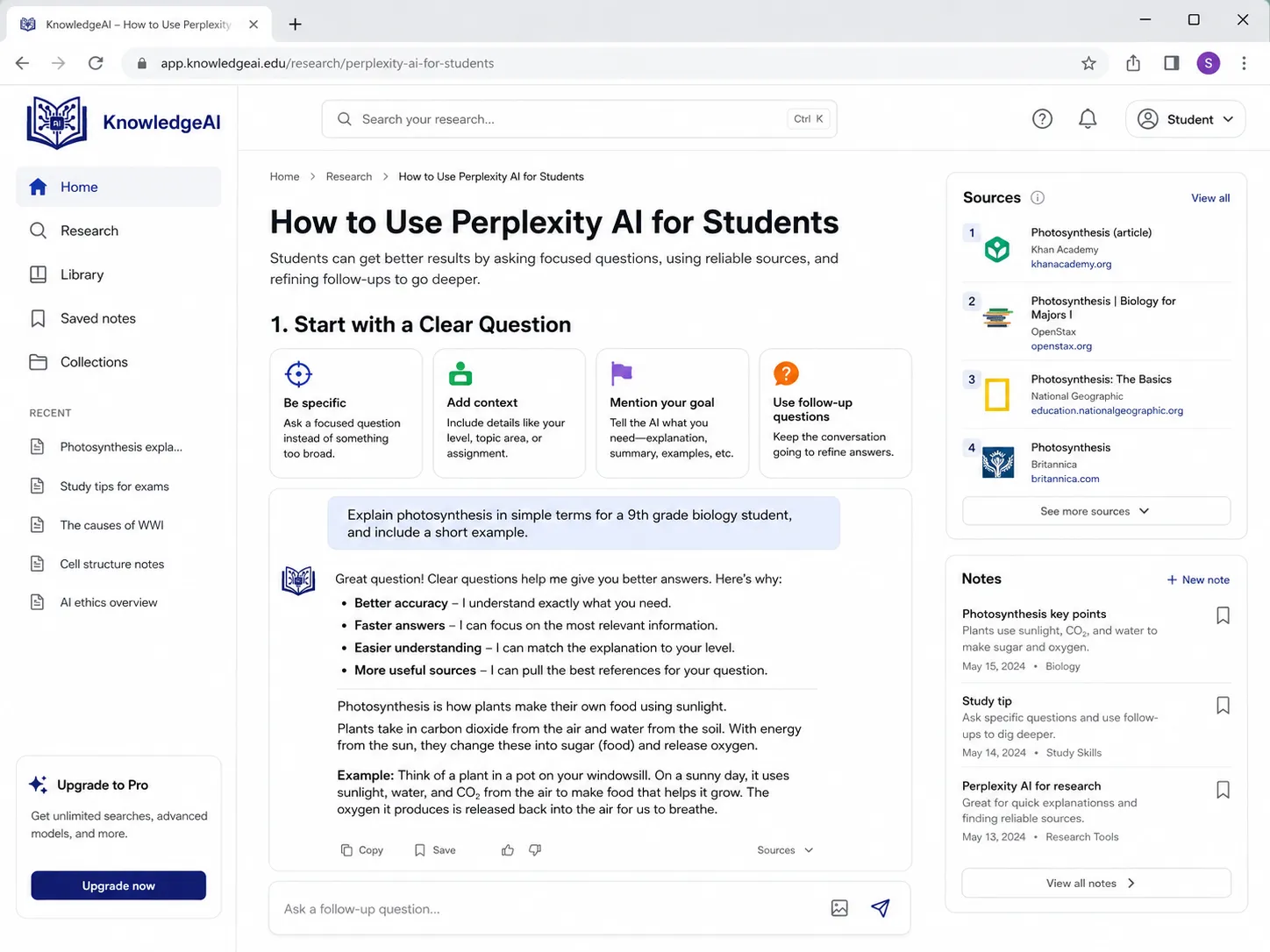
Task: Click the Add context person icon
Action: pyautogui.click(x=460, y=373)
